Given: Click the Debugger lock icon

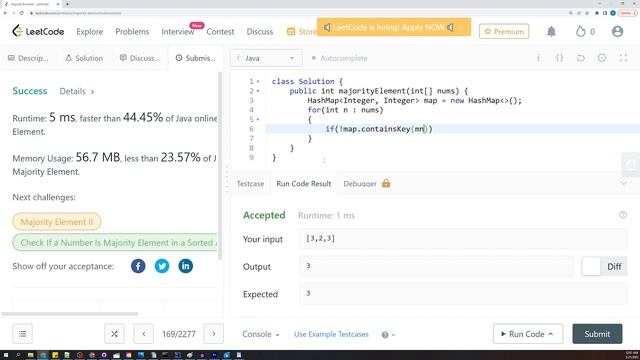Looking at the screenshot, I should pyautogui.click(x=386, y=183).
